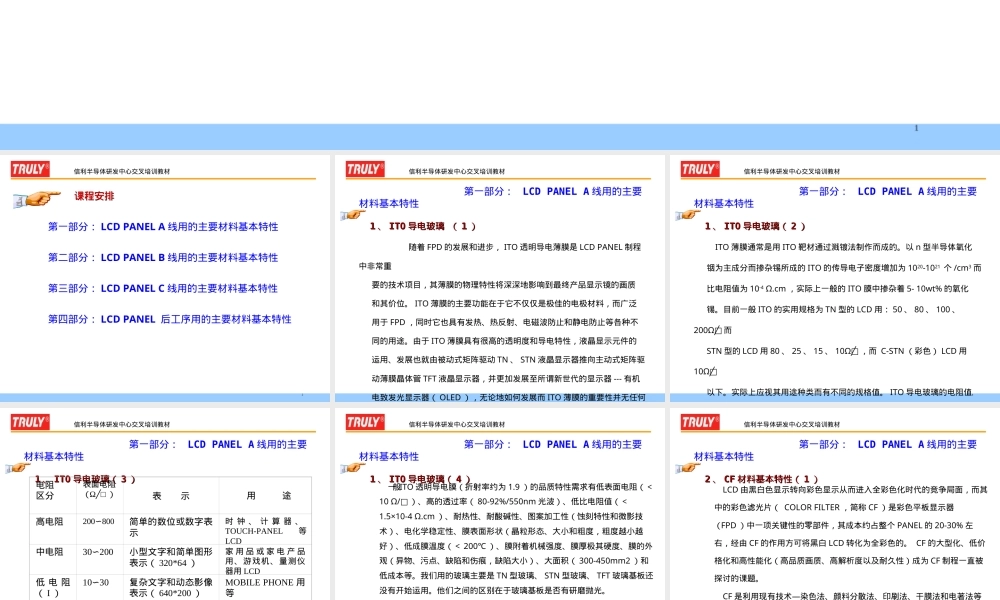Click the TRULY logo on the ITO 导电玻璃 (3) slide

[x=29, y=422]
